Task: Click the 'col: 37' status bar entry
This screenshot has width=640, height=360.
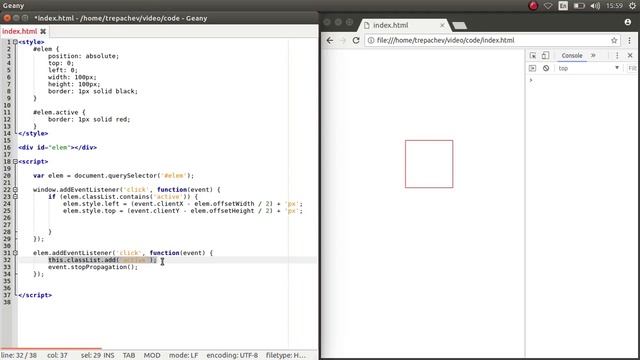Action: [x=57, y=356]
